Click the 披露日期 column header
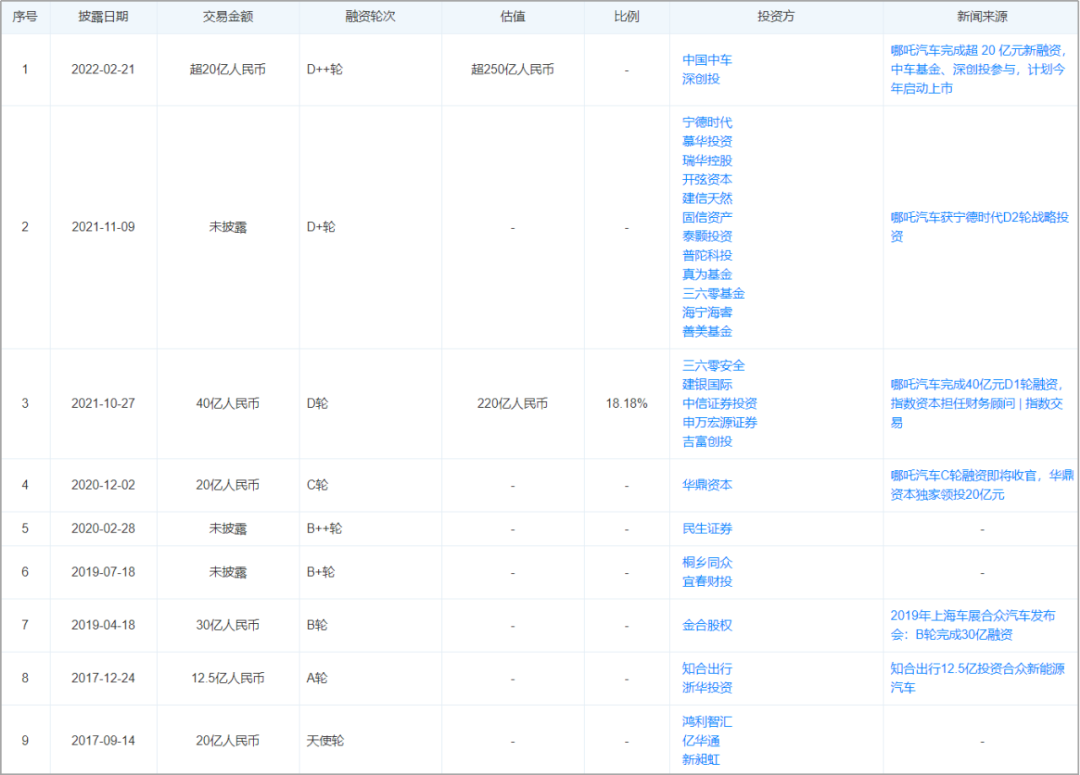 coord(103,18)
